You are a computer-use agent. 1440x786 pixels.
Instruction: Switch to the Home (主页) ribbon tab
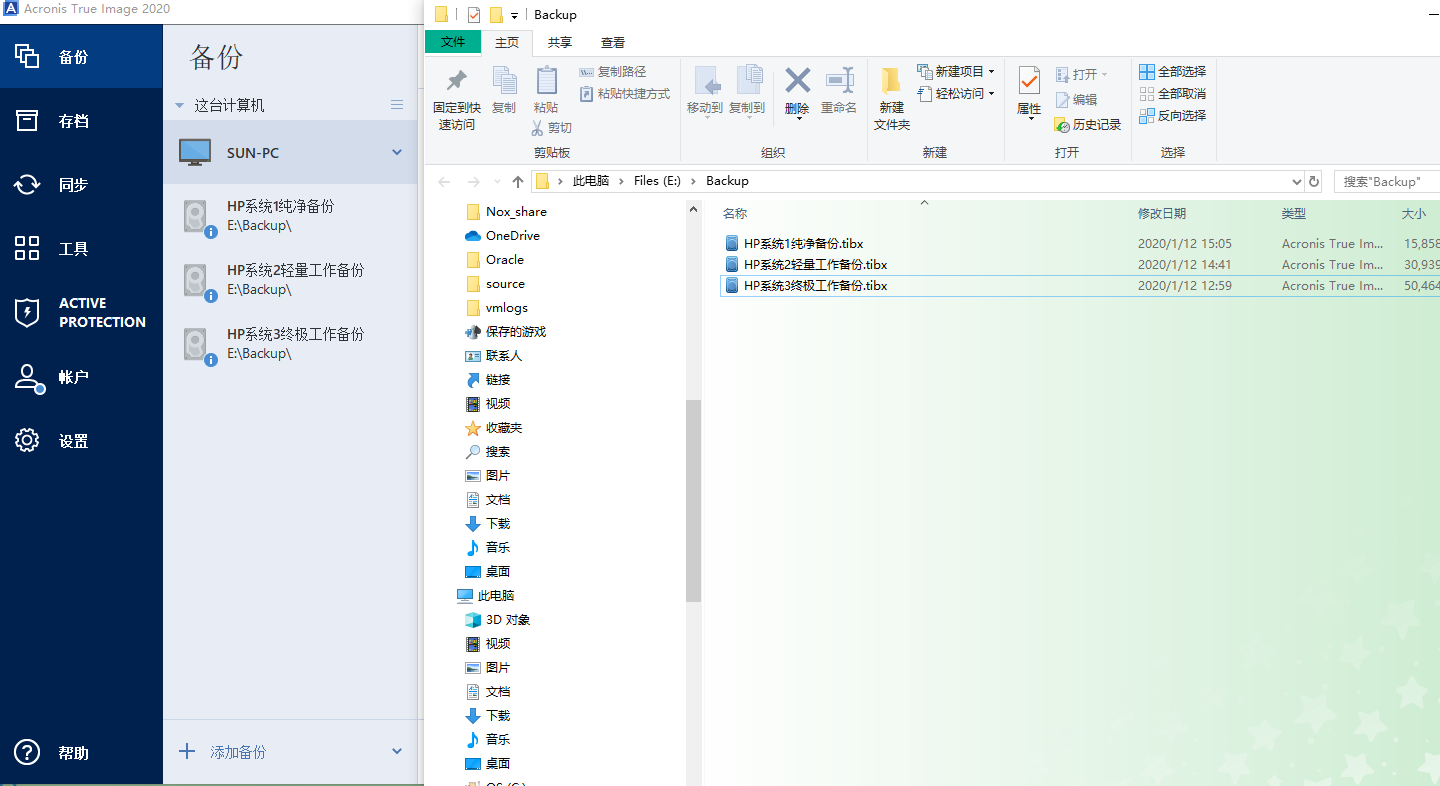coord(507,42)
